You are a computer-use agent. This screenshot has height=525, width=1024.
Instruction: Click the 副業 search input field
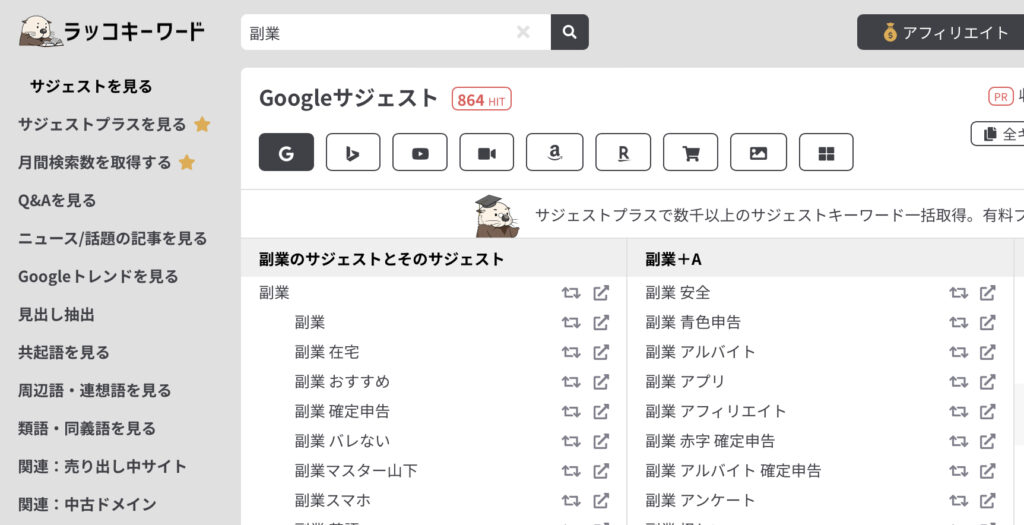(x=396, y=32)
